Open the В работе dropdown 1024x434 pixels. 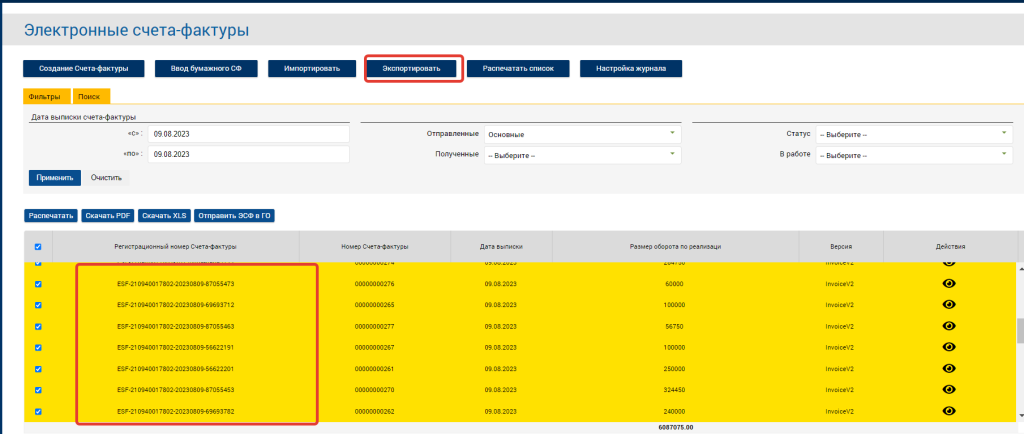point(914,155)
